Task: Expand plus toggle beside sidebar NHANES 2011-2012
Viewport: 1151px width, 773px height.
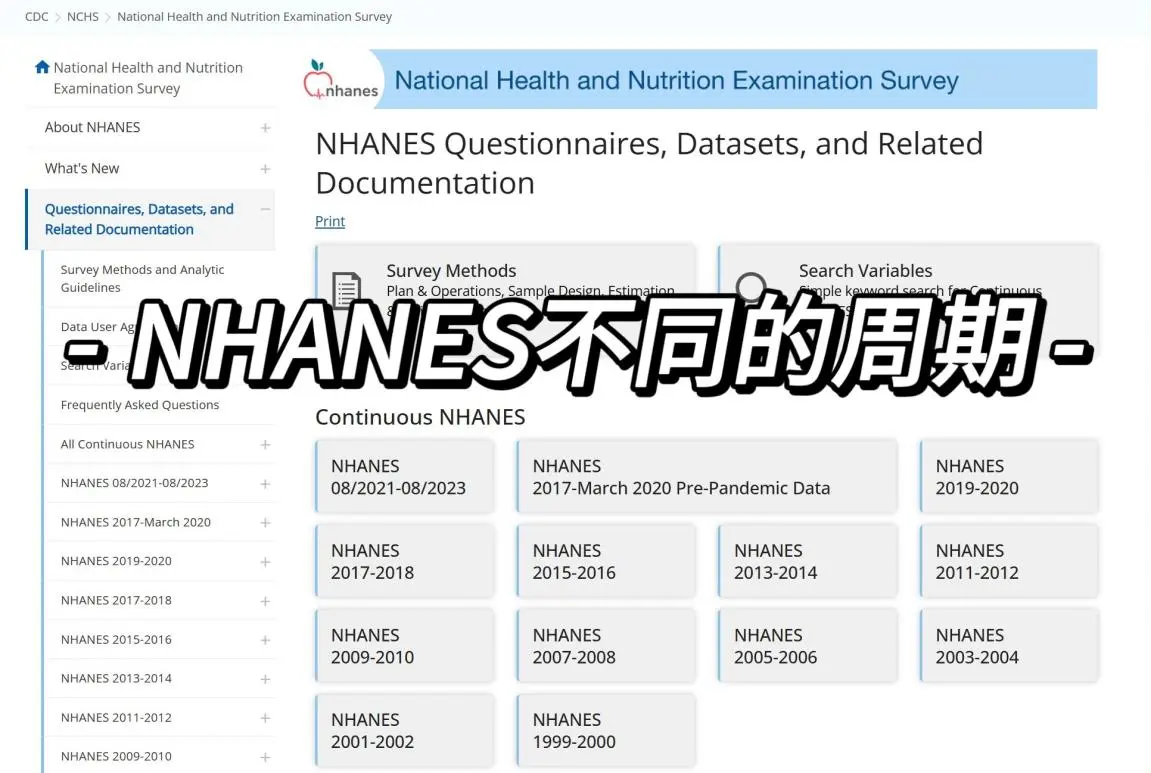Action: coord(265,718)
